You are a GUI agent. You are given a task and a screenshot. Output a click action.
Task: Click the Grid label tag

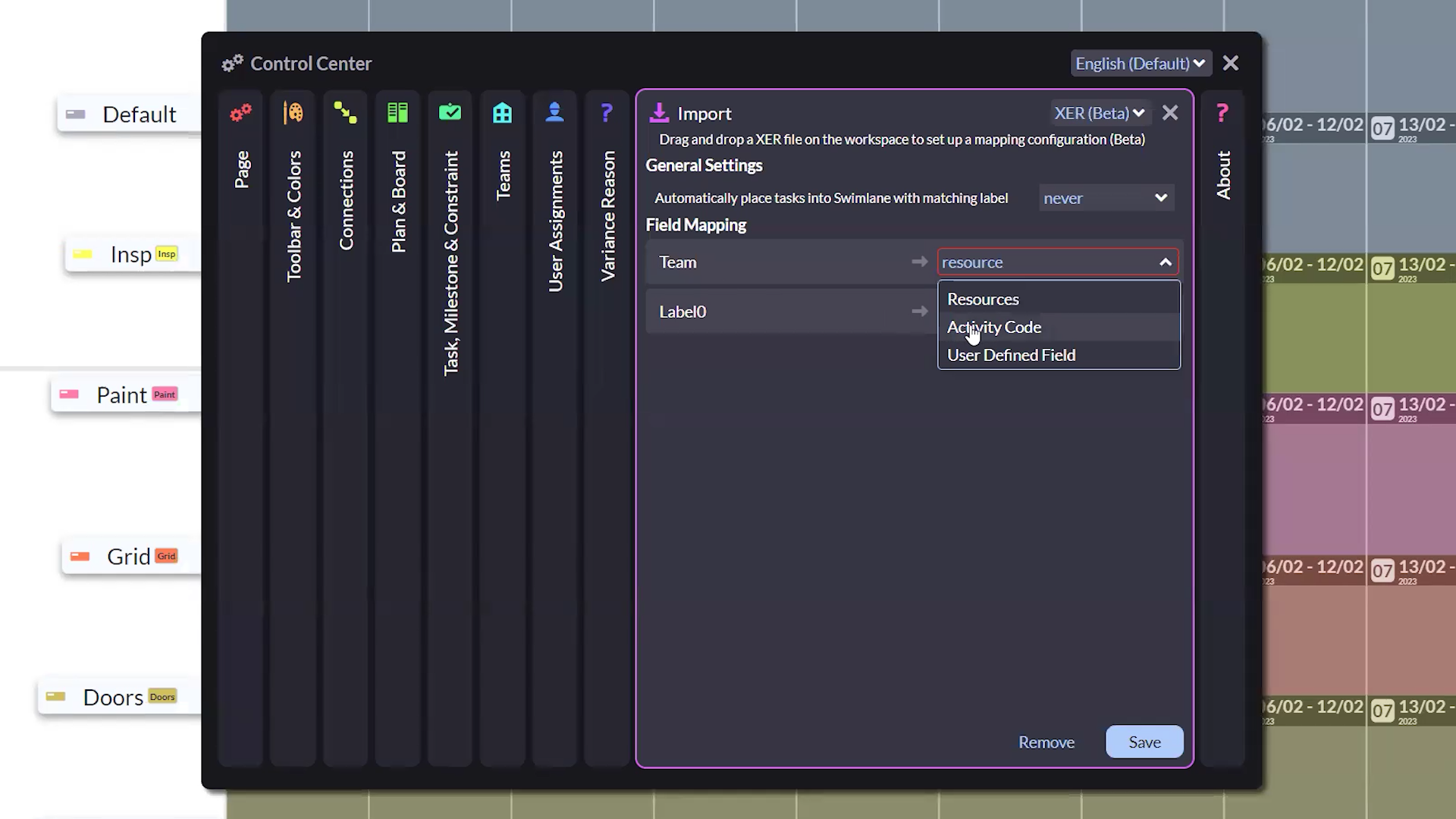coord(166,556)
